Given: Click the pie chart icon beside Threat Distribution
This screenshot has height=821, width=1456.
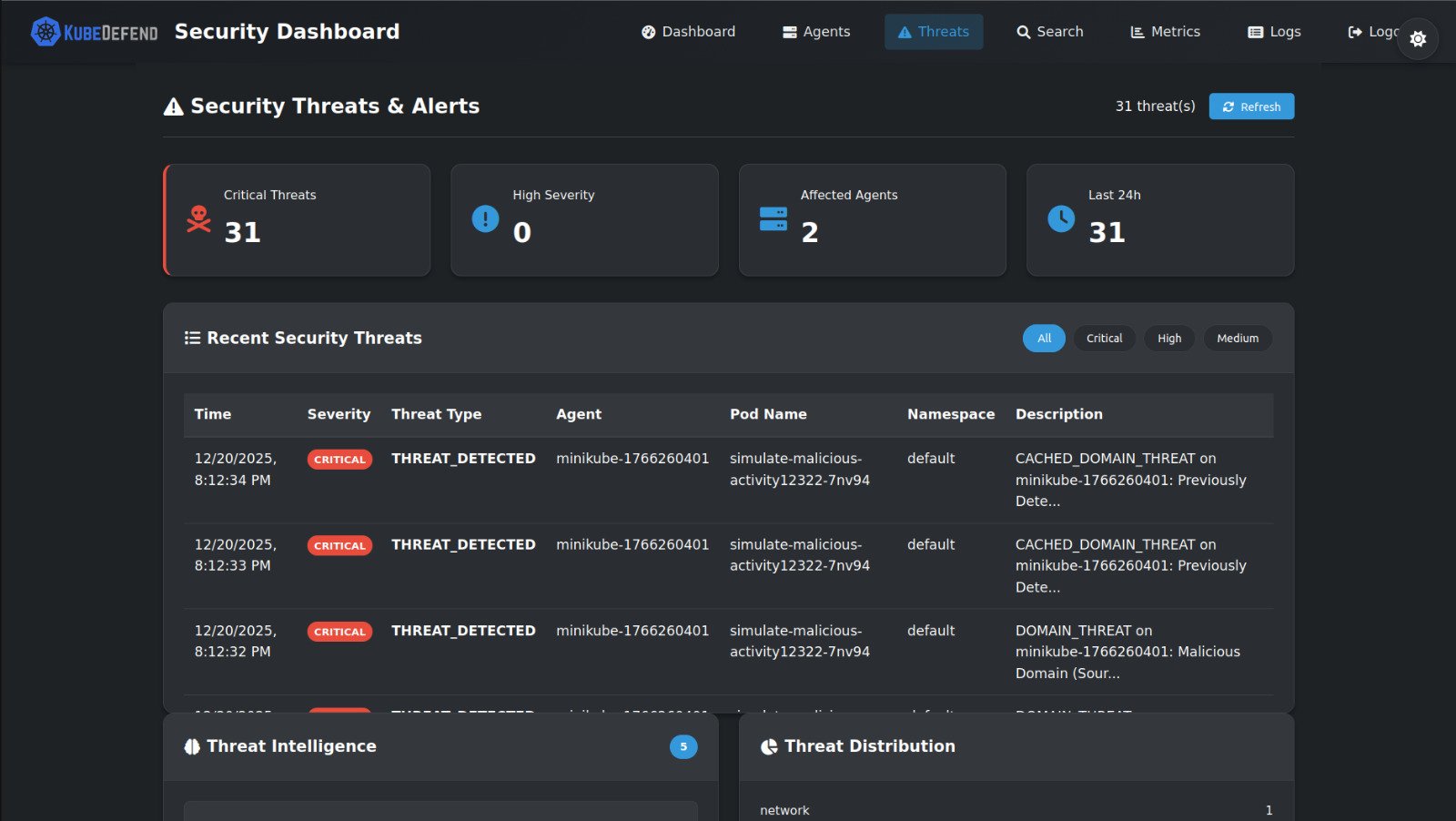Looking at the screenshot, I should point(769,746).
